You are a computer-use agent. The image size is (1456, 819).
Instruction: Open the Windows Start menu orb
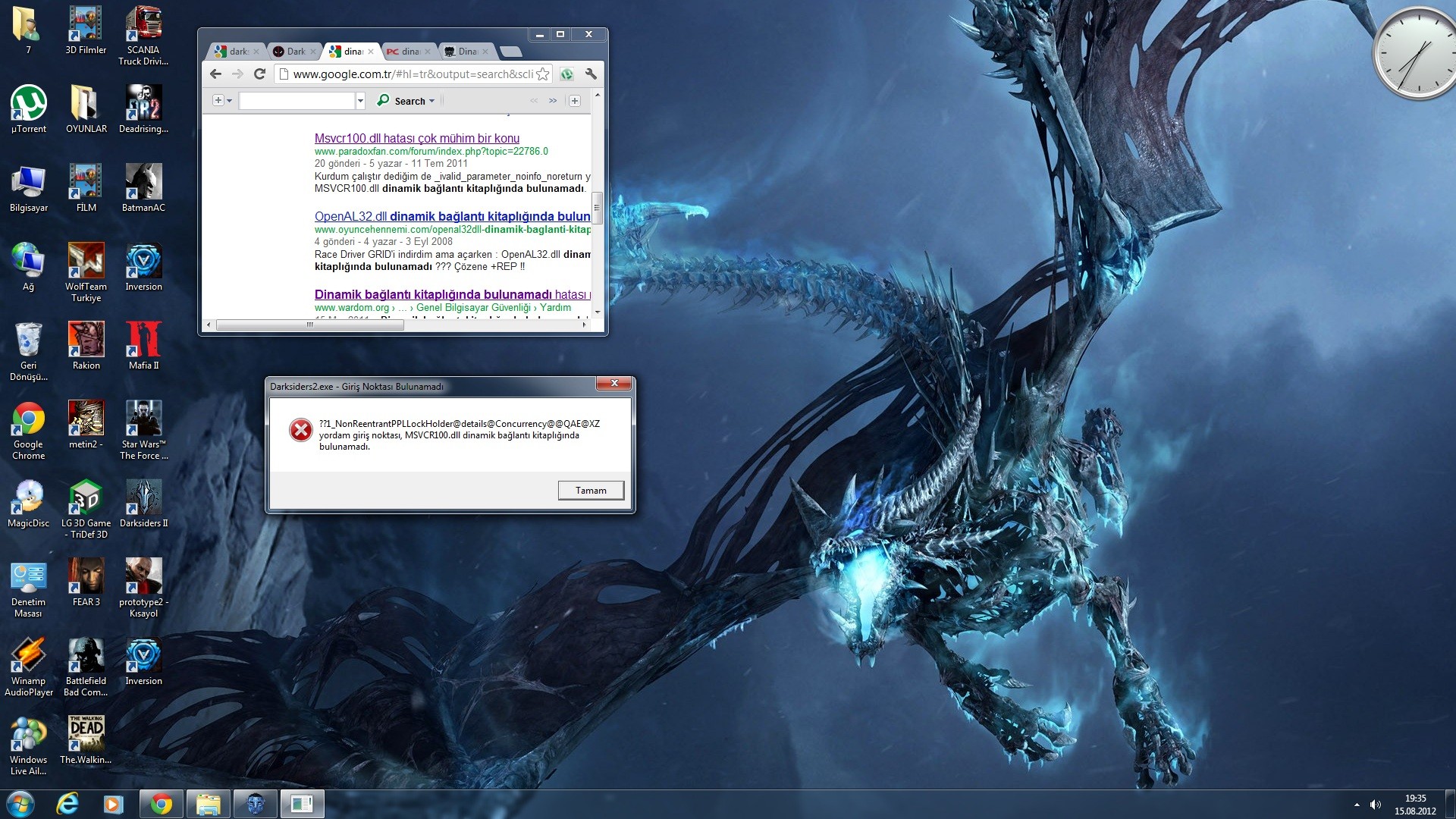[20, 804]
